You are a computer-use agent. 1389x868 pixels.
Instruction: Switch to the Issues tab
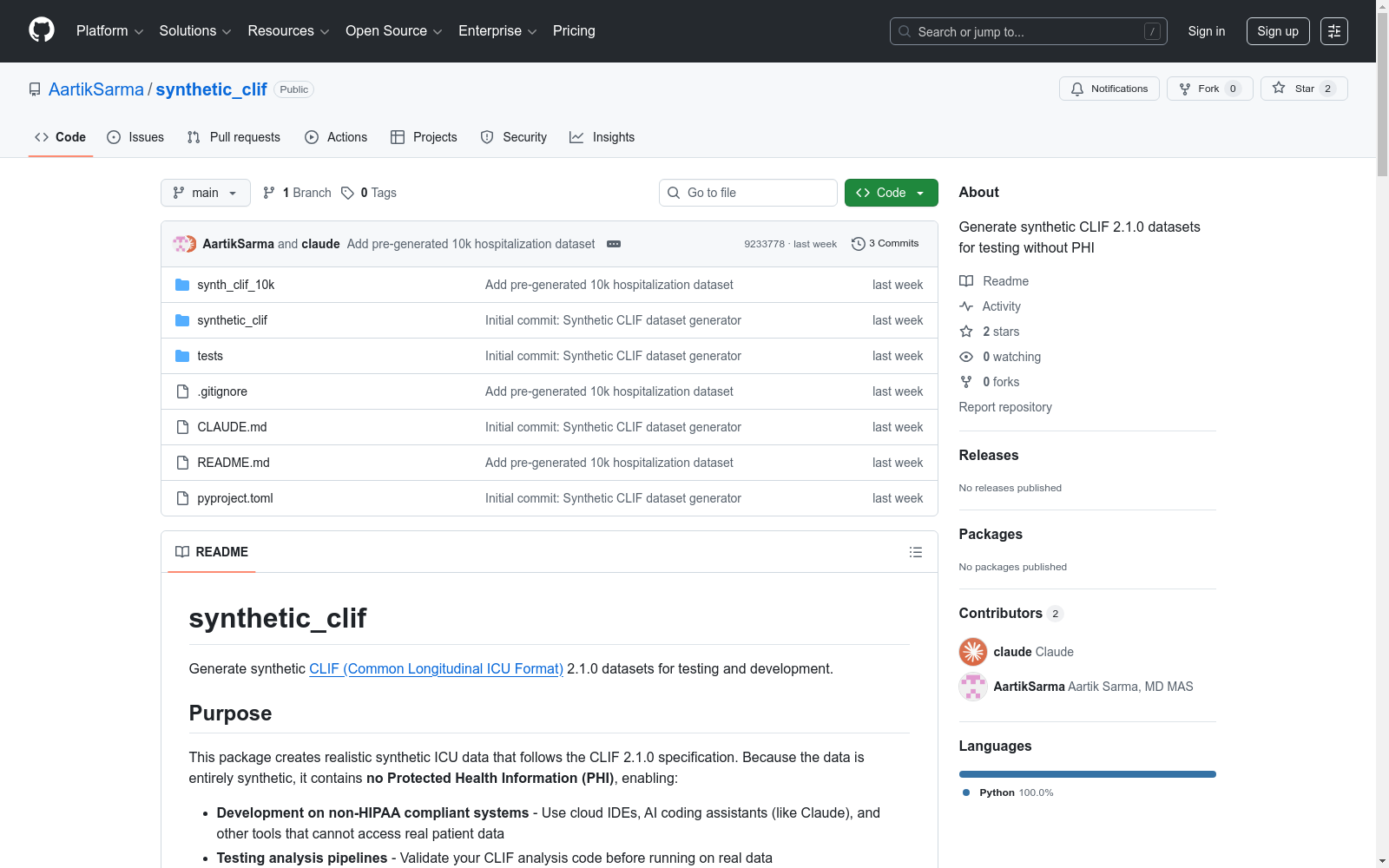[135, 137]
